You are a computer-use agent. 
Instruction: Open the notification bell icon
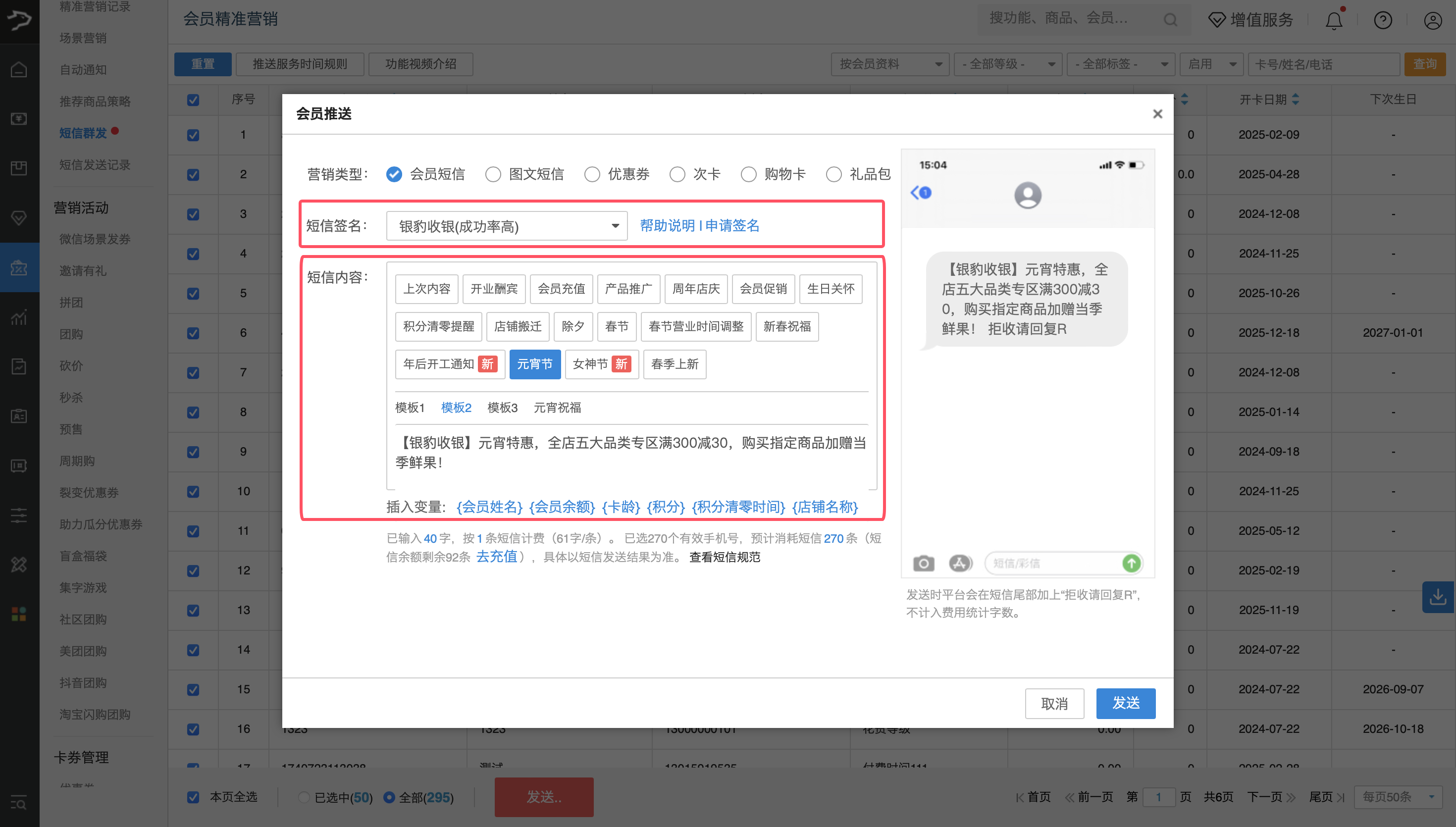(1333, 20)
